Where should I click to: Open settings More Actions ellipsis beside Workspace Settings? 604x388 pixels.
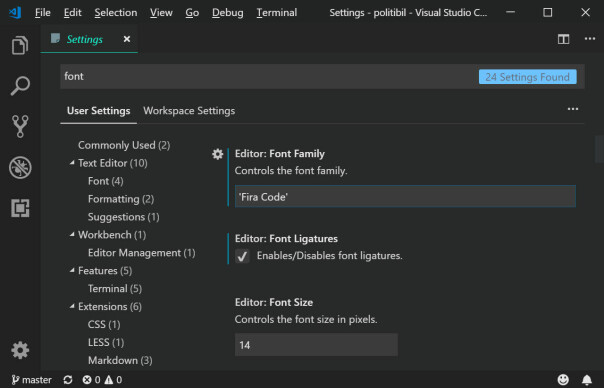(573, 109)
